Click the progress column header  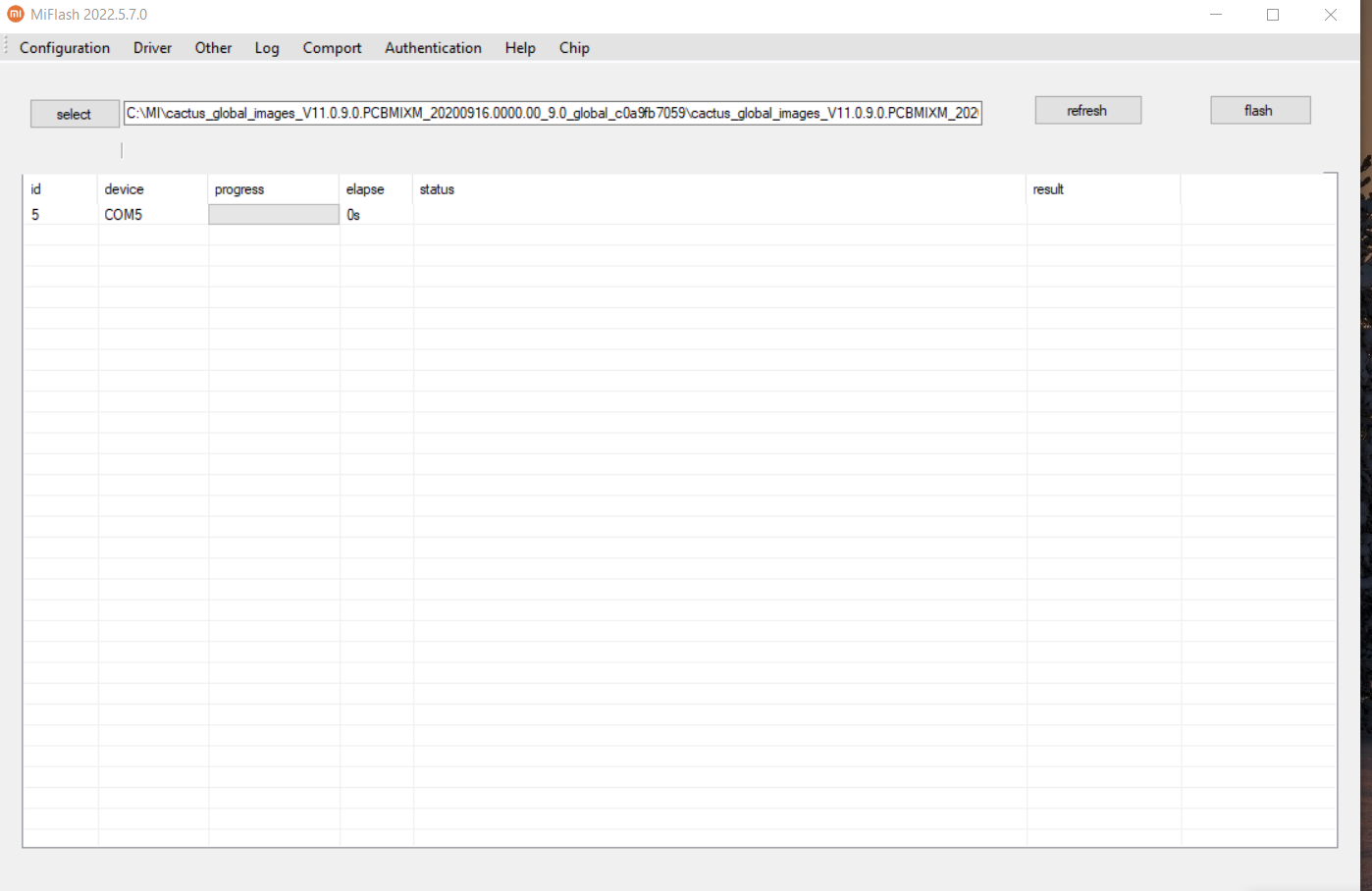coord(273,189)
